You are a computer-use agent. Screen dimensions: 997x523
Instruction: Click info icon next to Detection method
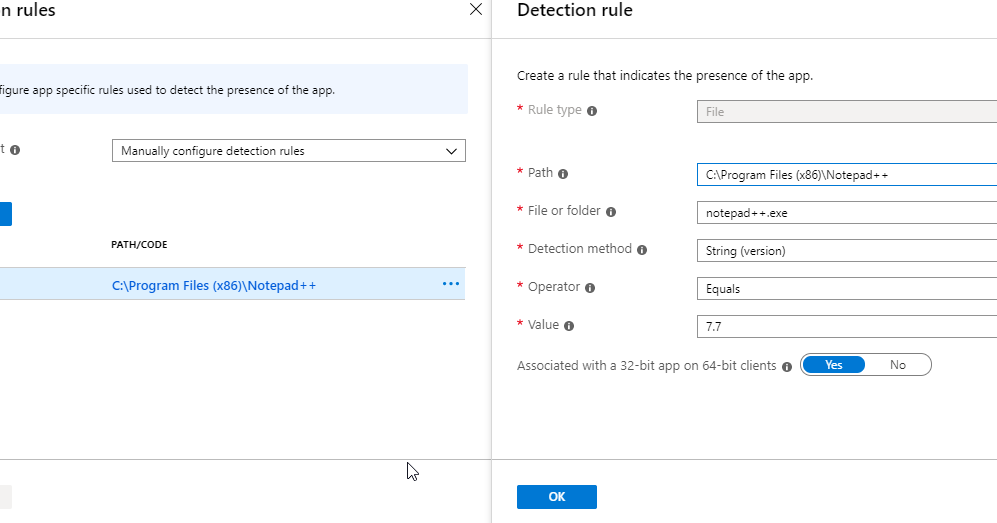(x=642, y=250)
